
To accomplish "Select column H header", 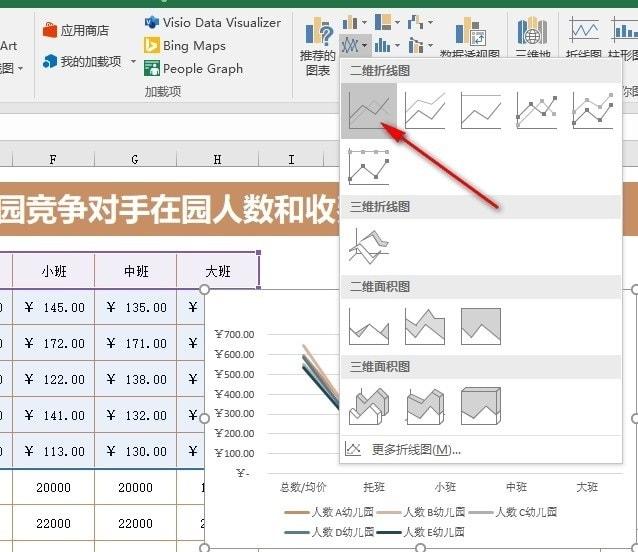I will click(x=217, y=159).
